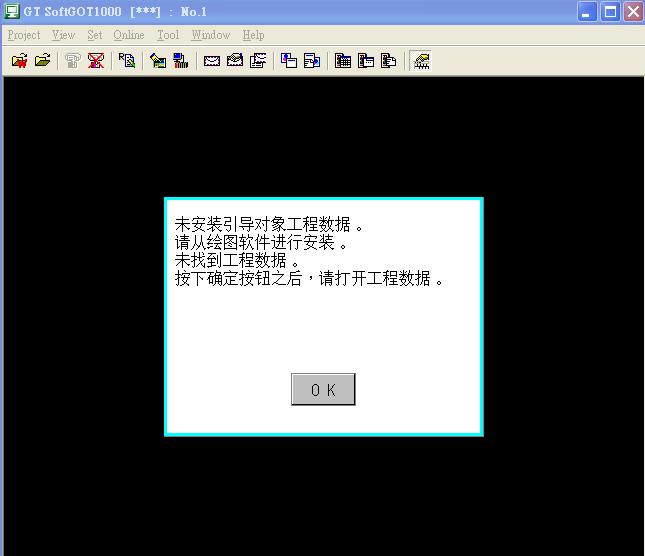Maximize the GT SoftGOT1000 window
This screenshot has height=556, width=645.
(x=610, y=12)
